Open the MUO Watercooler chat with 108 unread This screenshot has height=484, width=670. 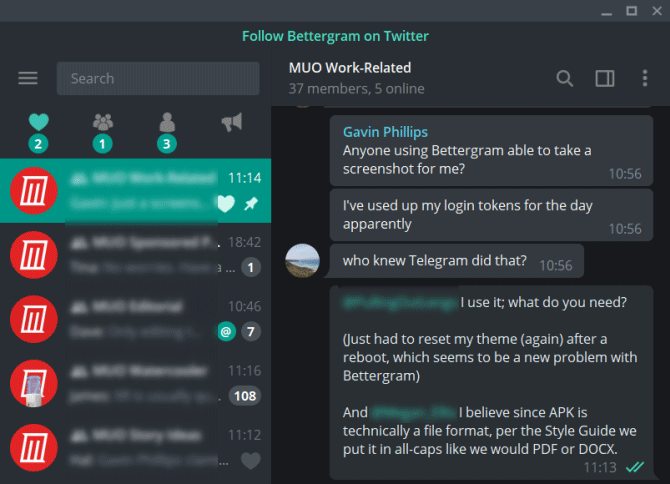coord(135,382)
